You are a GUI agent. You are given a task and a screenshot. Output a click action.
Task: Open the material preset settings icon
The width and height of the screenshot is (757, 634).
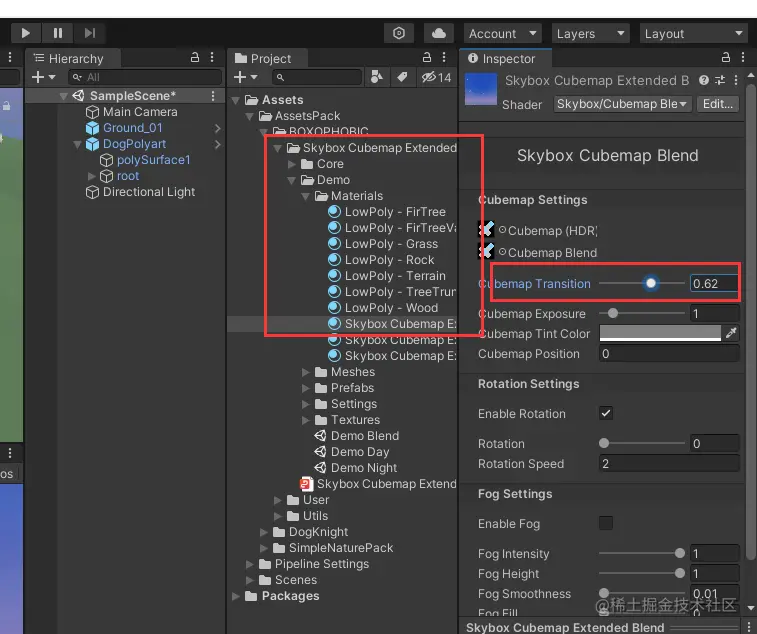720,80
